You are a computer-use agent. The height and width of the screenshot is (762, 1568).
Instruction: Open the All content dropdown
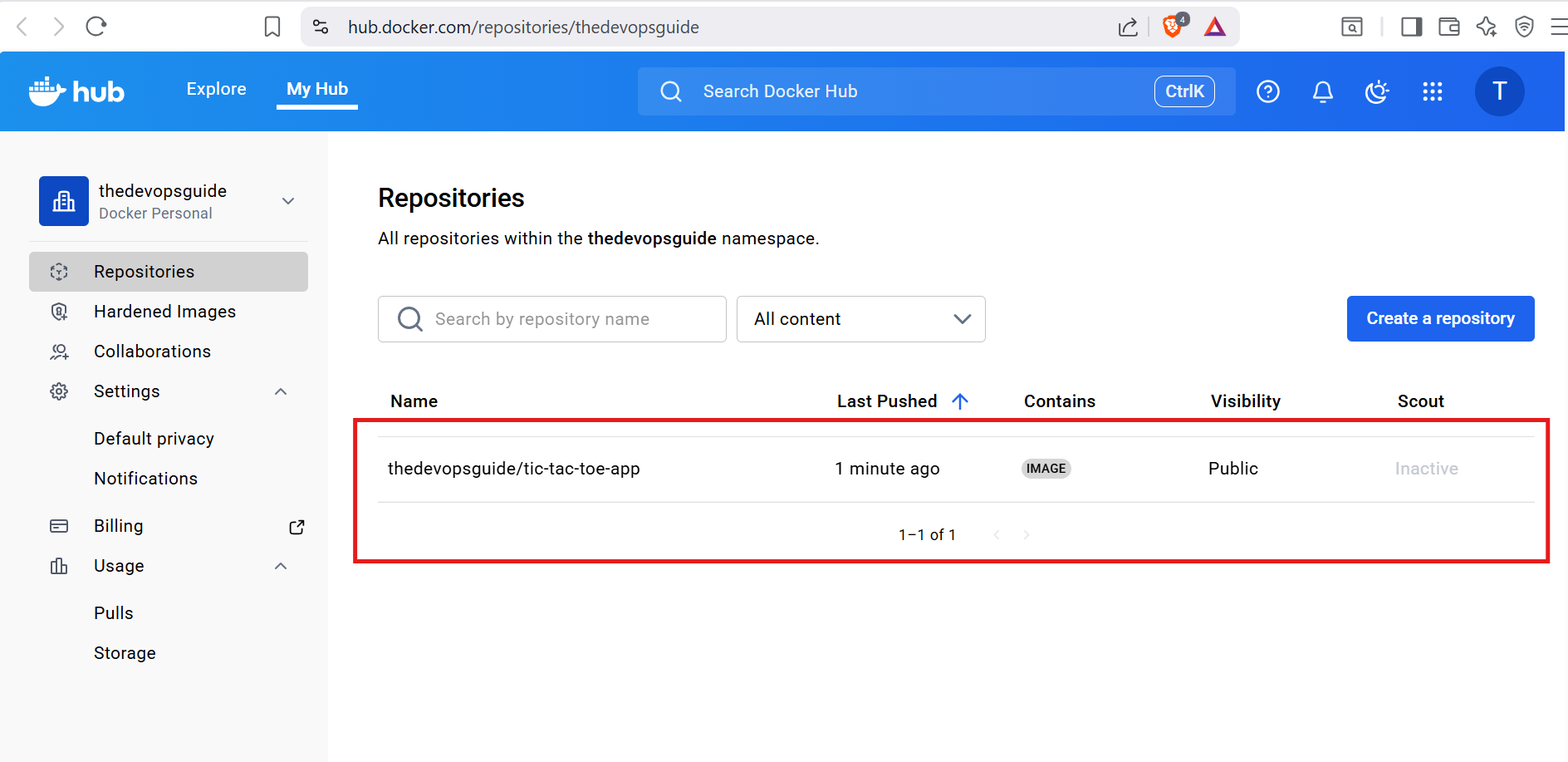(x=860, y=319)
